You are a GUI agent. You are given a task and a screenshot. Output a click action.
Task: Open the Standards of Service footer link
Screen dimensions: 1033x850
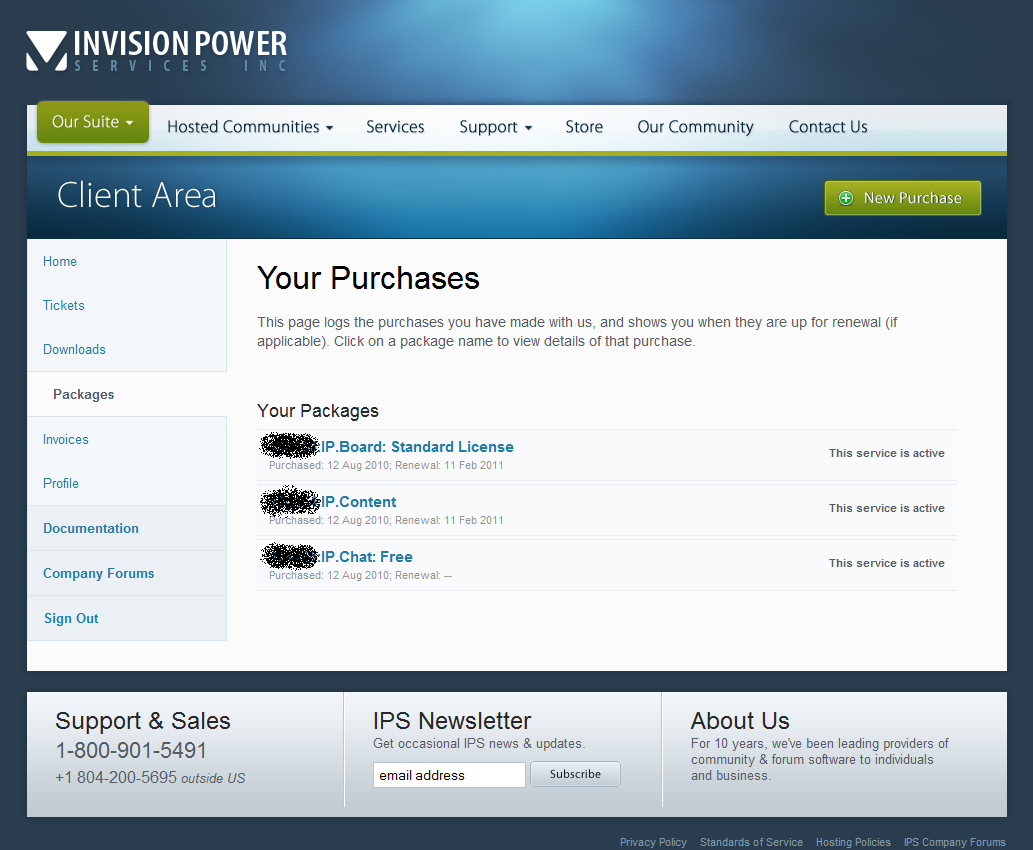[x=751, y=842]
